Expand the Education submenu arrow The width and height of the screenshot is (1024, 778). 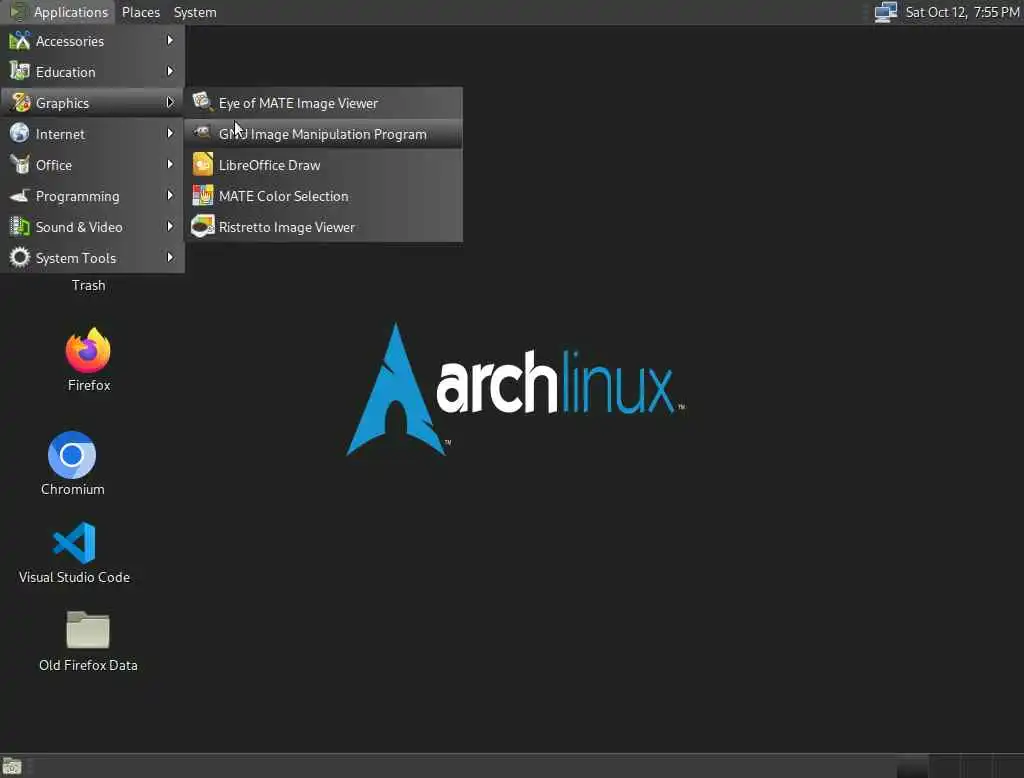pyautogui.click(x=170, y=71)
